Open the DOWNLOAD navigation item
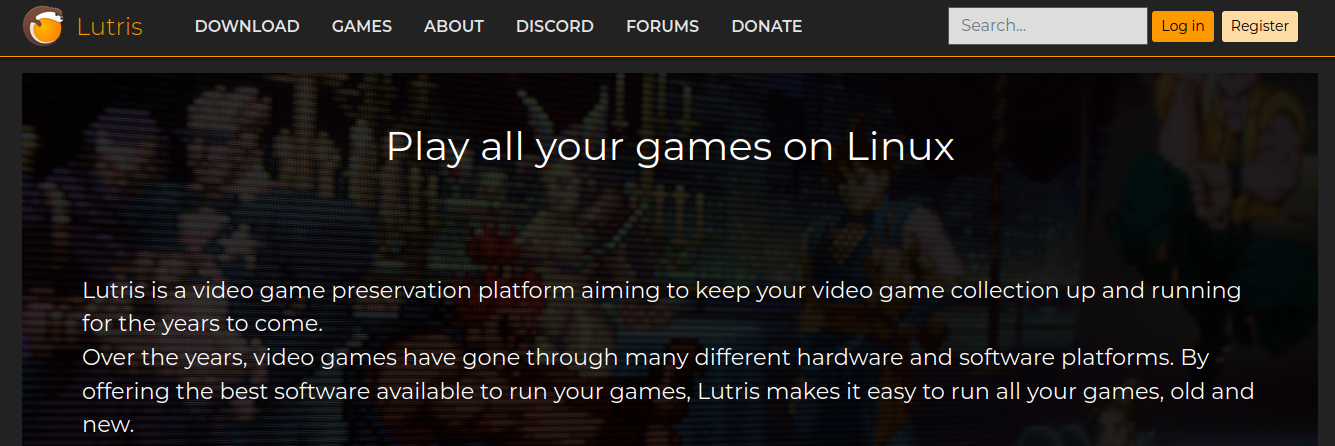 [x=247, y=27]
